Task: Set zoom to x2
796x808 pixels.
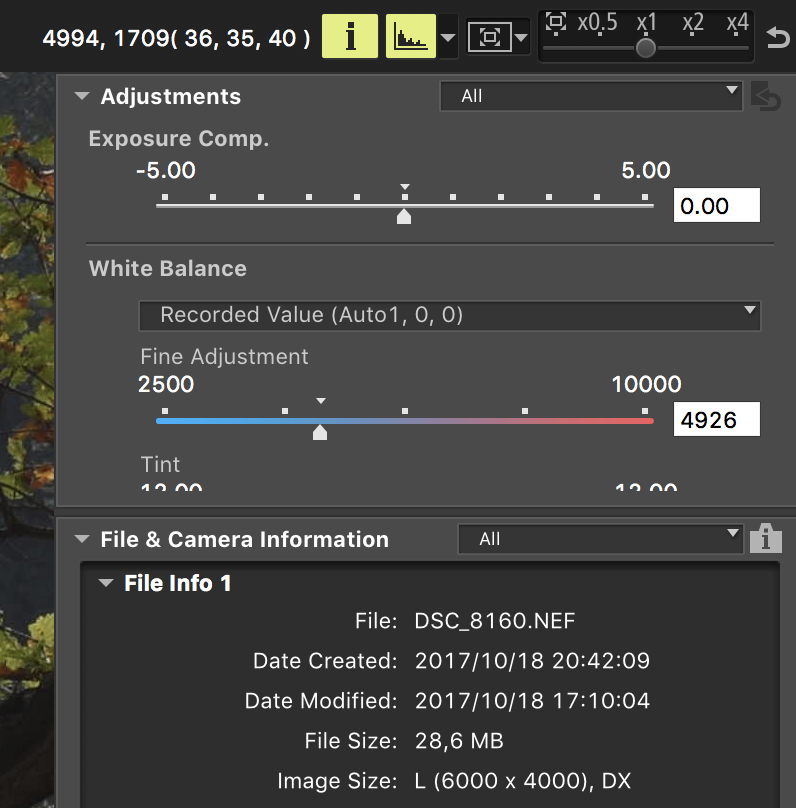Action: [692, 24]
